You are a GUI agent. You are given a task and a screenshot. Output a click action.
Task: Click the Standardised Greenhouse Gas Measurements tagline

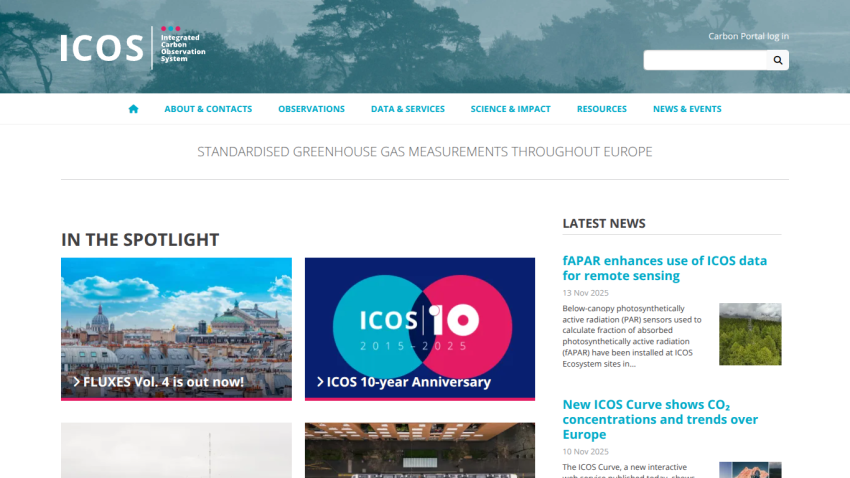tap(424, 152)
